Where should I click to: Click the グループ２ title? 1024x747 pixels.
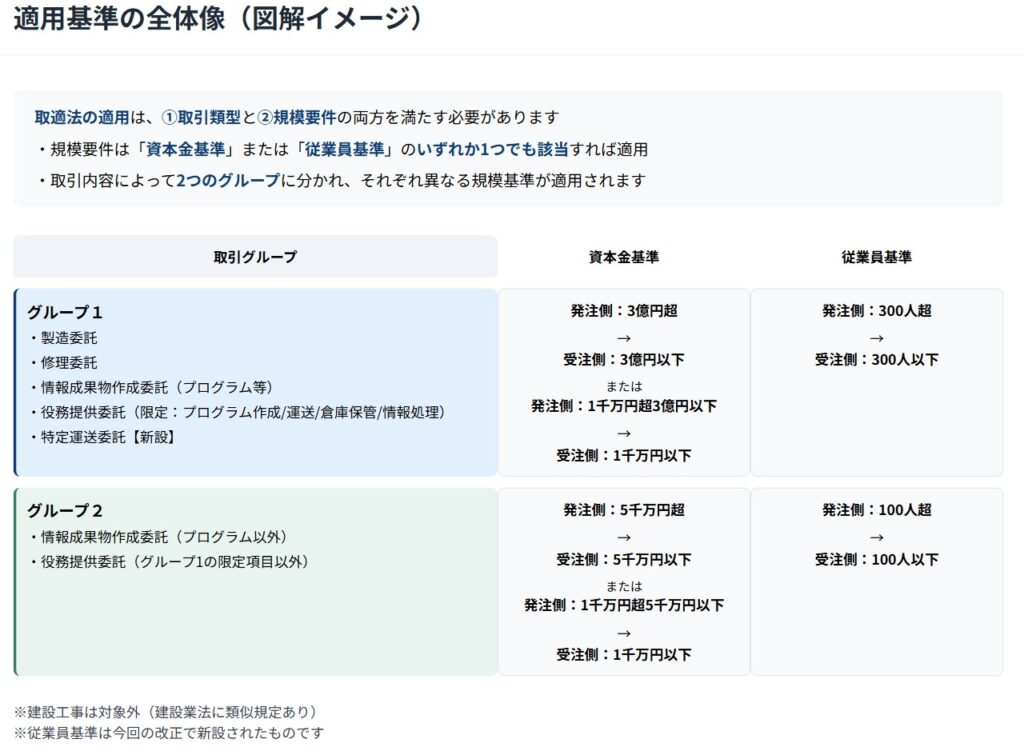click(x=65, y=511)
